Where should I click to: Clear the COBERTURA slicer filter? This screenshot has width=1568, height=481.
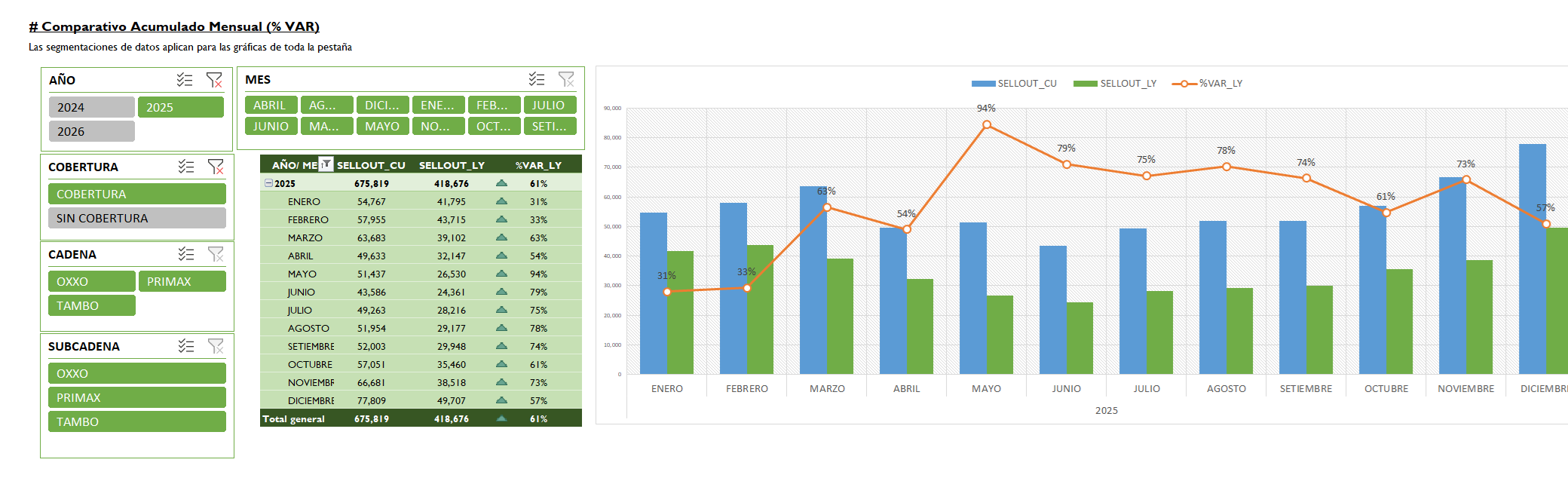pyautogui.click(x=216, y=167)
